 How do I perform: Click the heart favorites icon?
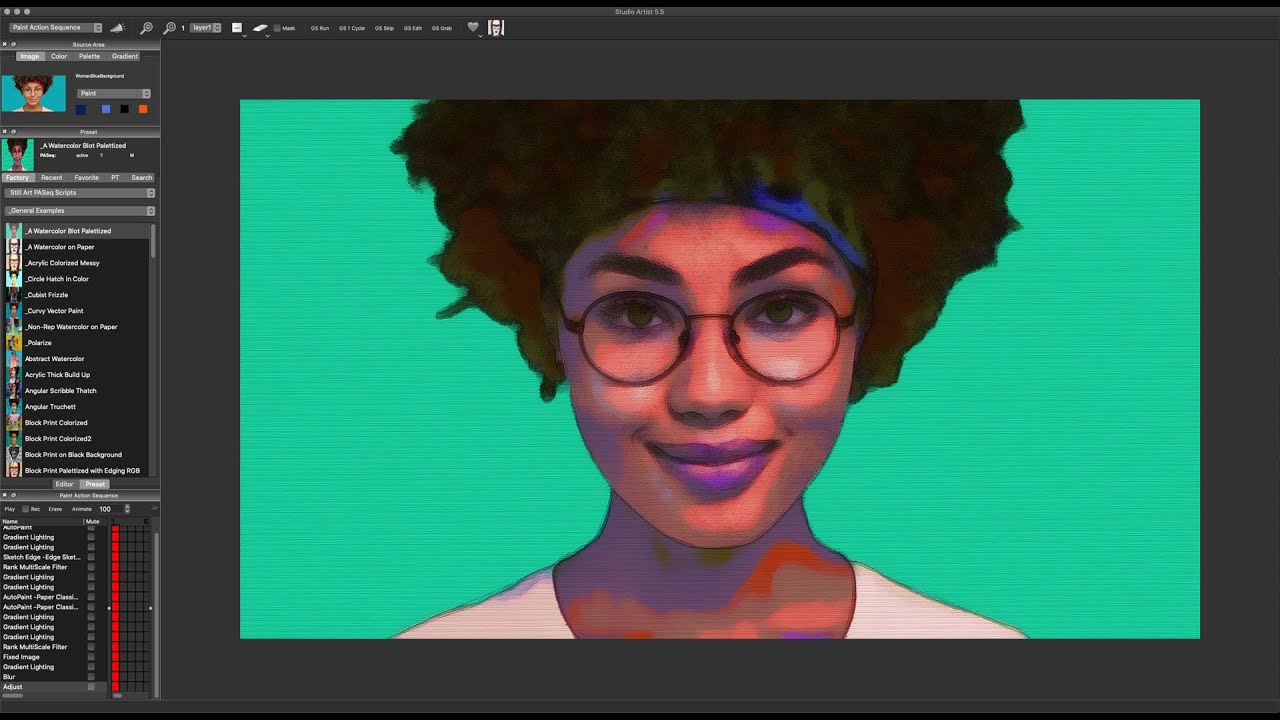coord(473,27)
